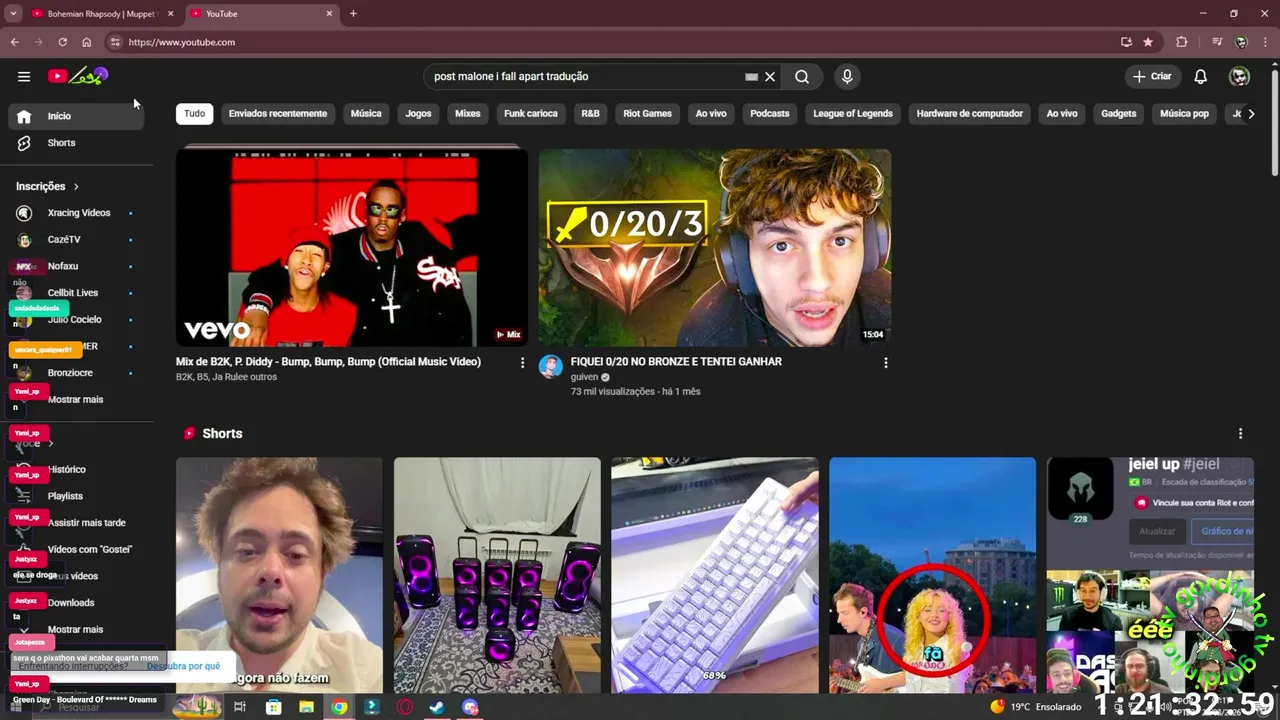Screen dimensions: 1280x720
Task: Open CazéTV subscription
Action: 76,240
